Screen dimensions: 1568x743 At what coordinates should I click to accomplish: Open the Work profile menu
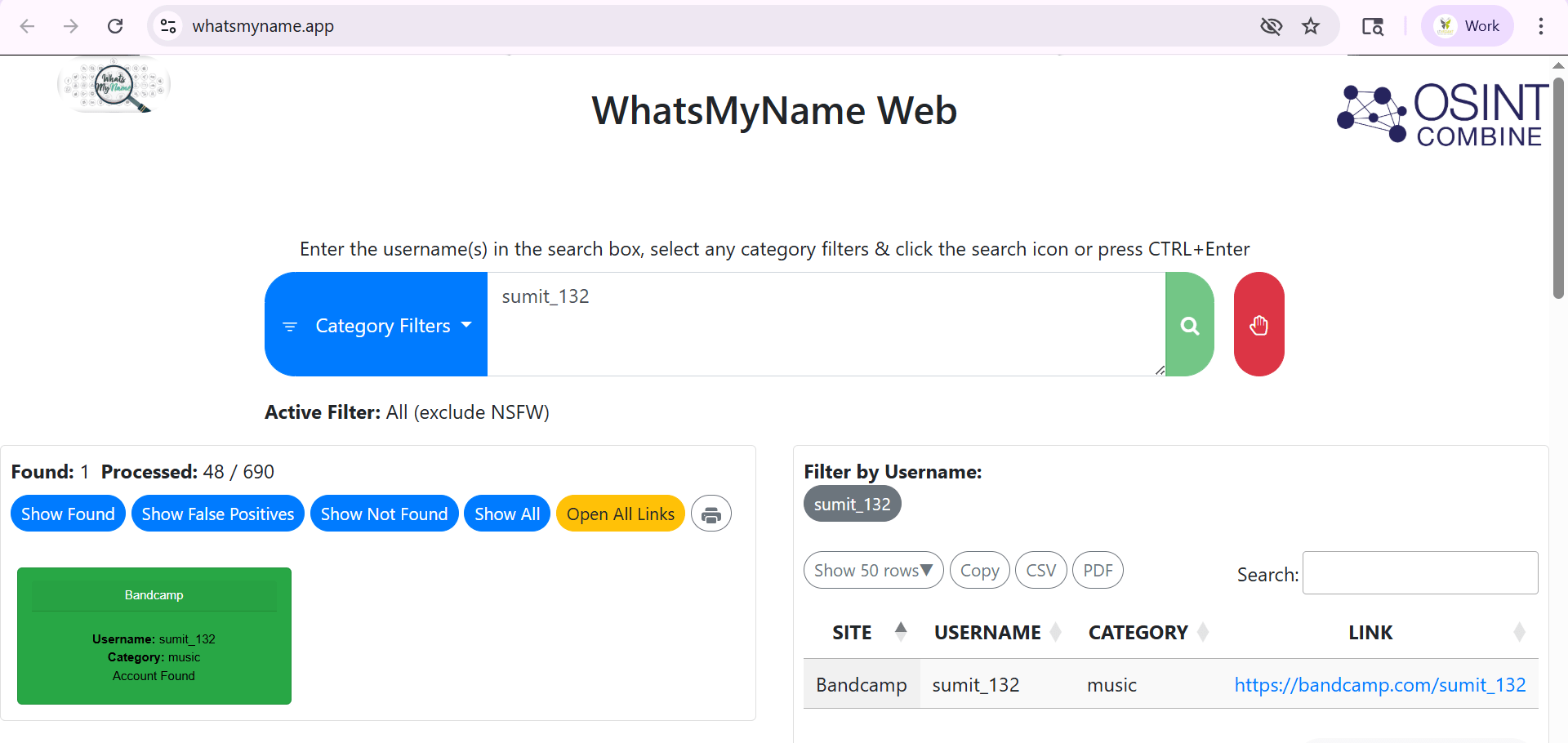coord(1468,26)
